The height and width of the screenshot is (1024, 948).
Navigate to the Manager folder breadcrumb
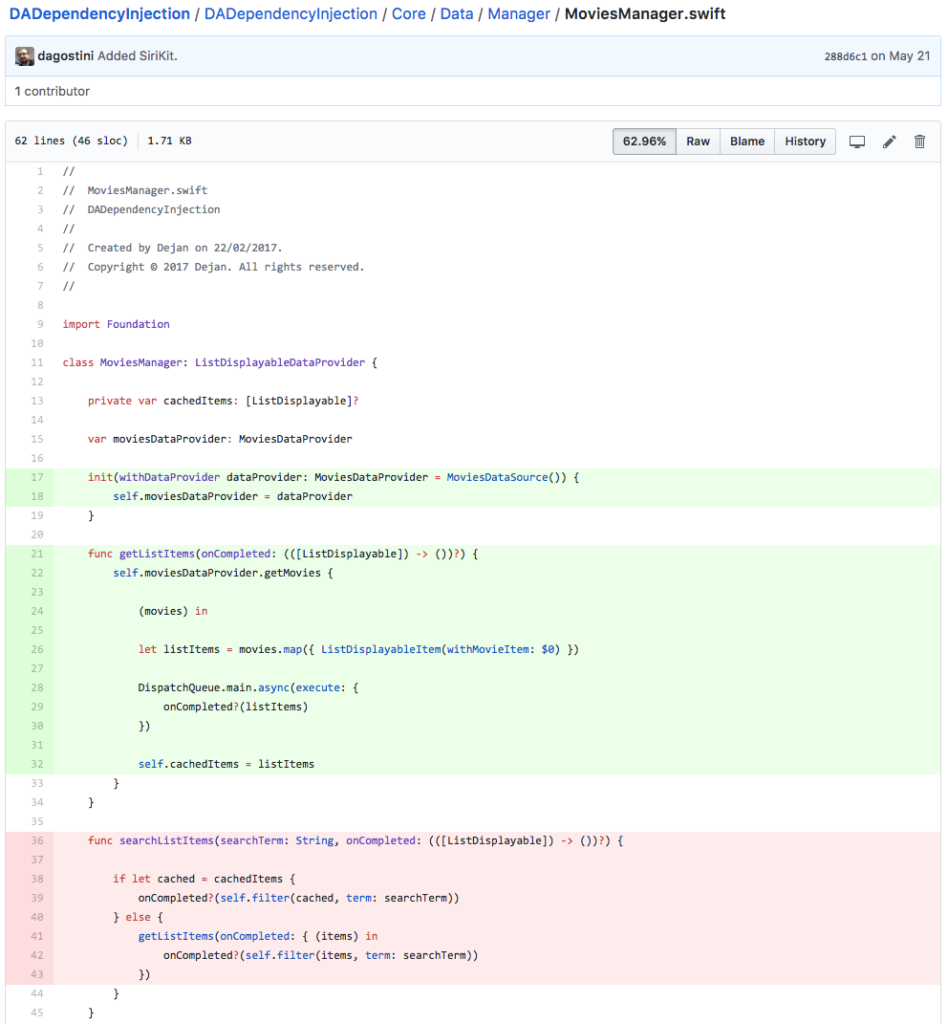pyautogui.click(x=519, y=14)
